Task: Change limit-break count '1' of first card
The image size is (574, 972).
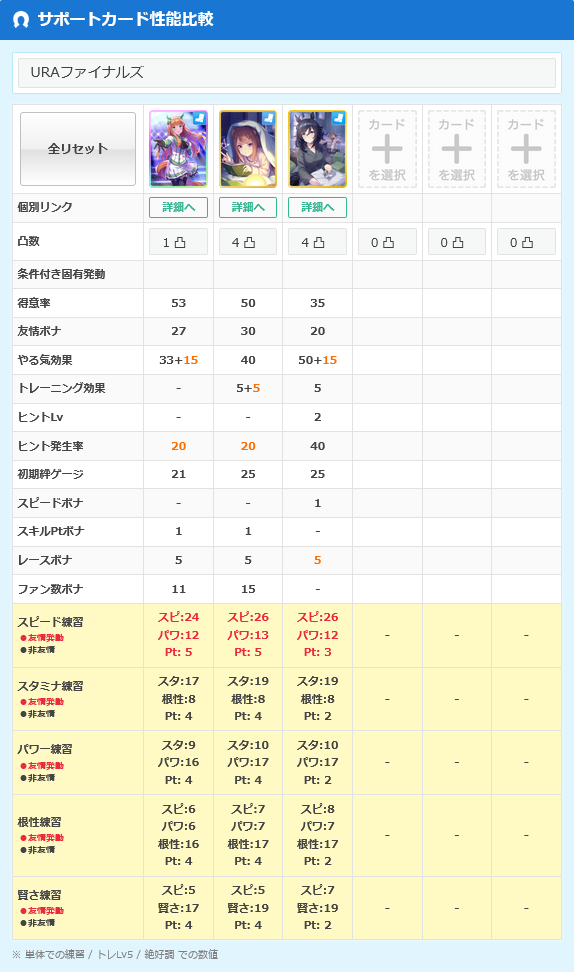Action: [179, 242]
